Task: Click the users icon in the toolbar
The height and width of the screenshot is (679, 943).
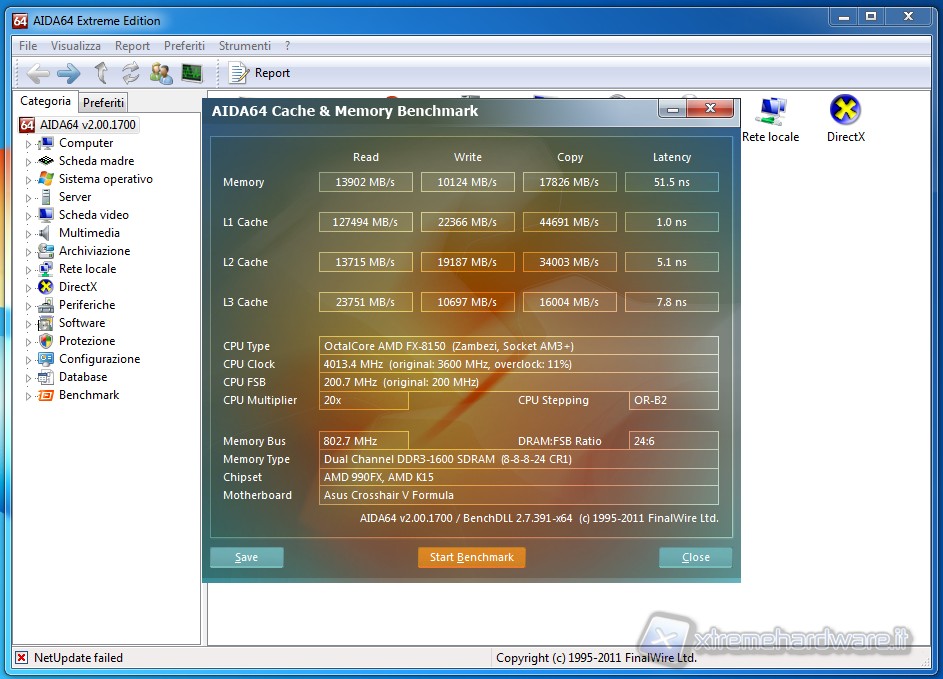Action: point(161,73)
